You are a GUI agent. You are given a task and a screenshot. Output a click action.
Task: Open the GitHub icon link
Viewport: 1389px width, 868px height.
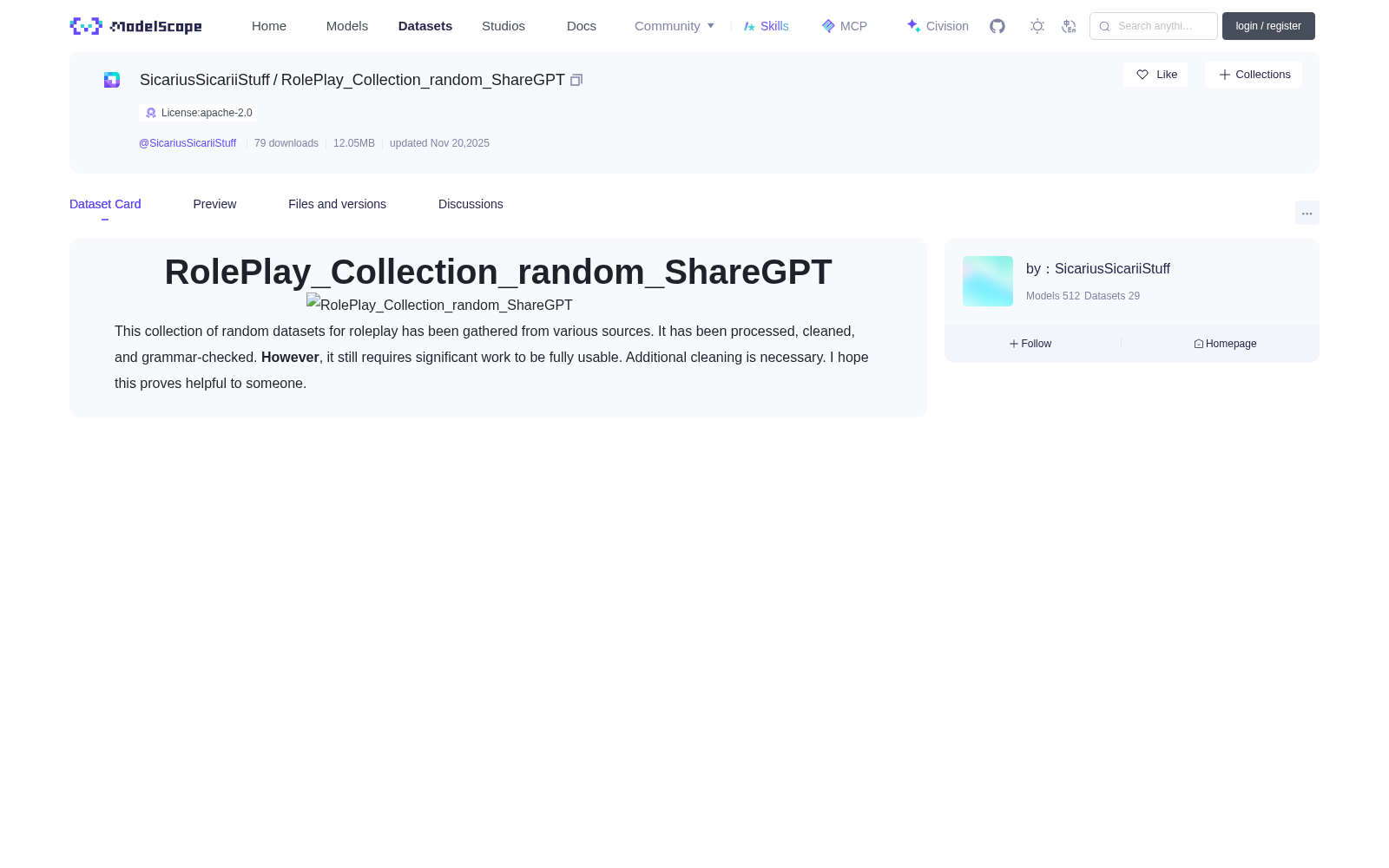[x=997, y=26]
